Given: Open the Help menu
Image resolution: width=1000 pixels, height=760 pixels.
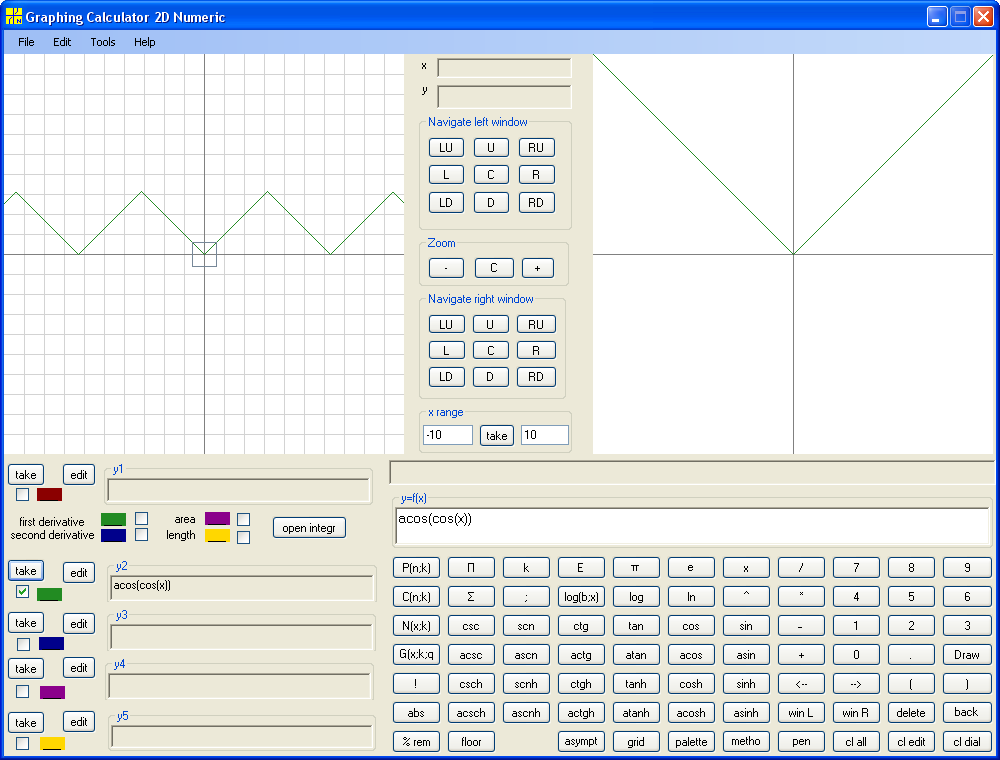Looking at the screenshot, I should pos(145,42).
